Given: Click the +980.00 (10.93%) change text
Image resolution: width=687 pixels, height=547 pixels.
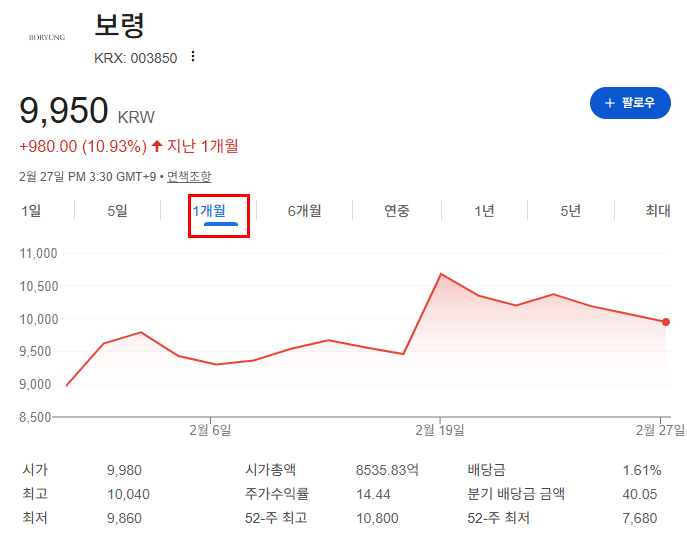Looking at the screenshot, I should (x=83, y=146).
